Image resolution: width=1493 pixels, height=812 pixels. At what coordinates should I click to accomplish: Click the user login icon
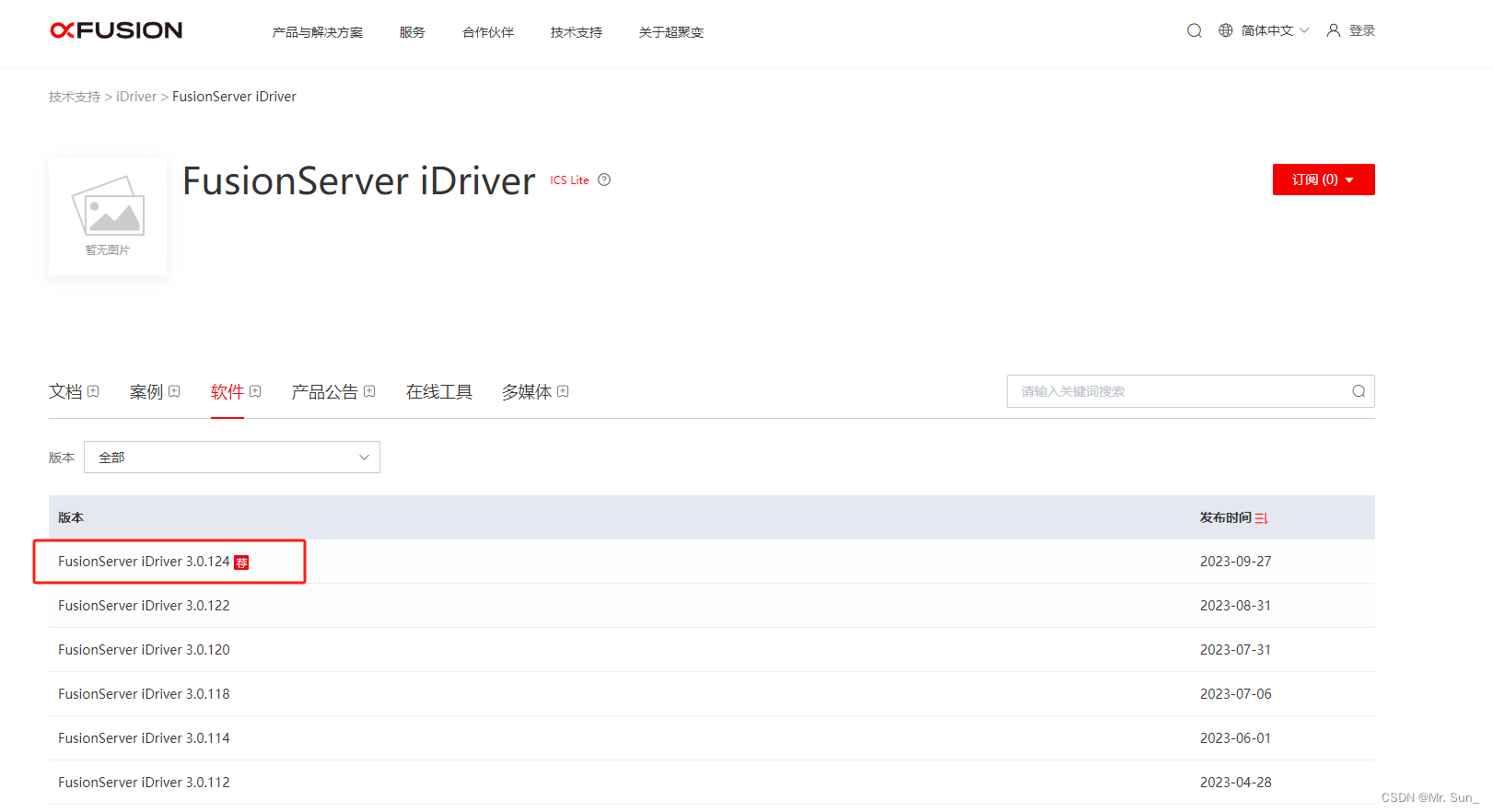[x=1334, y=30]
